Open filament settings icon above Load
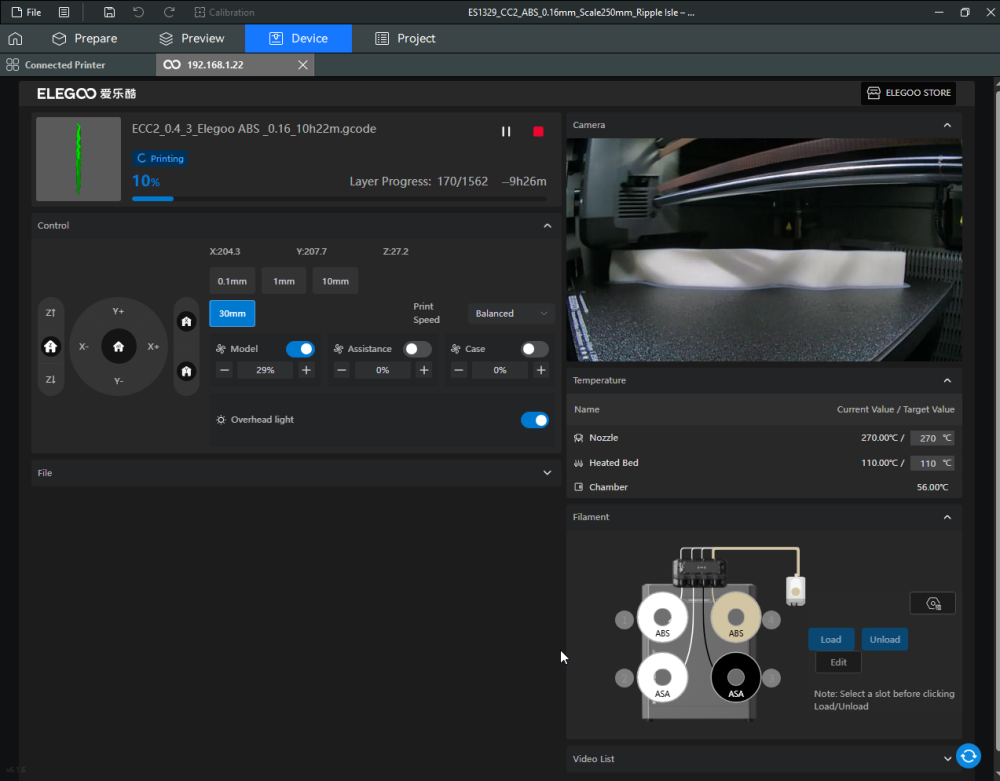 click(x=932, y=603)
